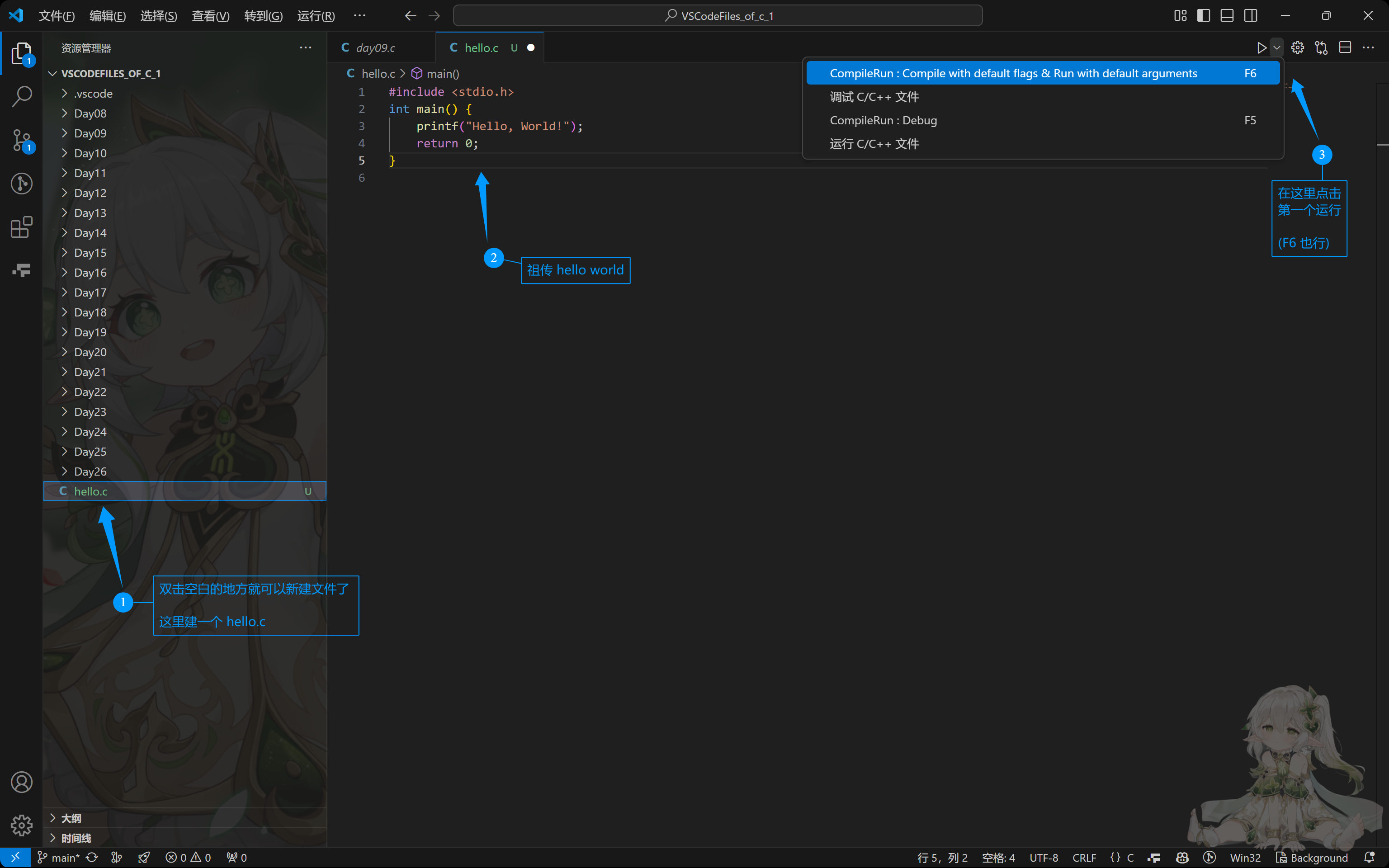The image size is (1389, 868).
Task: Open Customize Layout icon in title bar
Action: click(1180, 15)
